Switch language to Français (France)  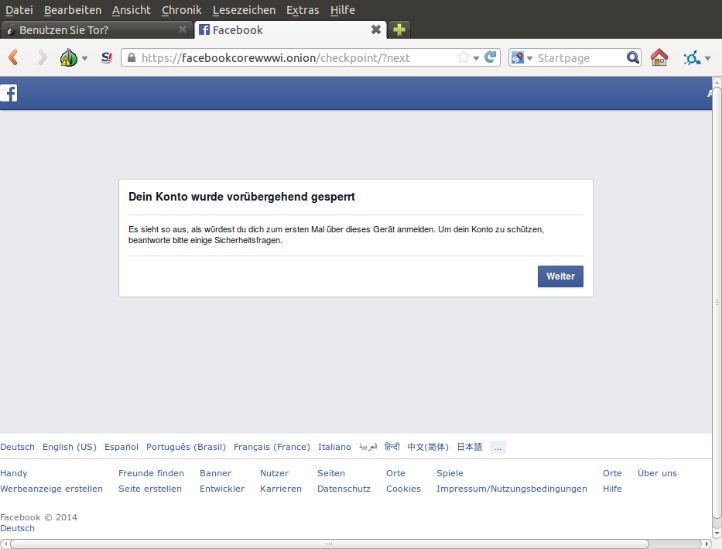tap(272, 447)
